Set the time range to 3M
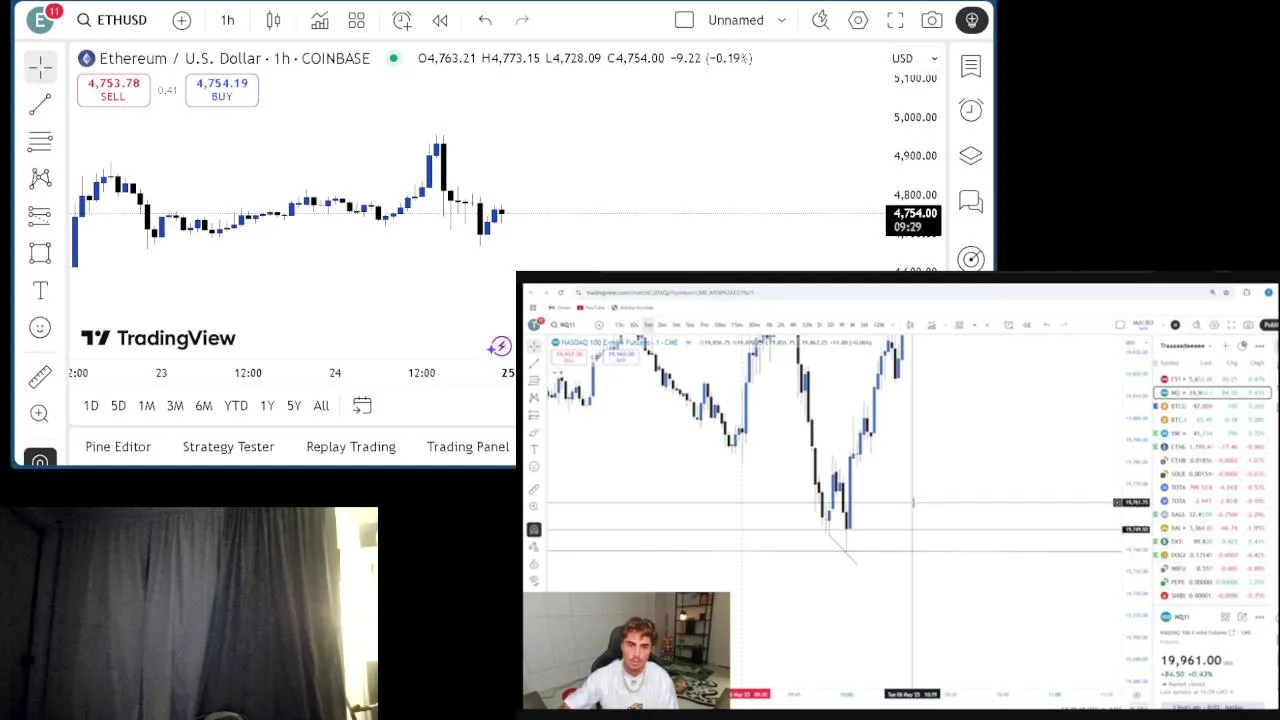 click(175, 405)
